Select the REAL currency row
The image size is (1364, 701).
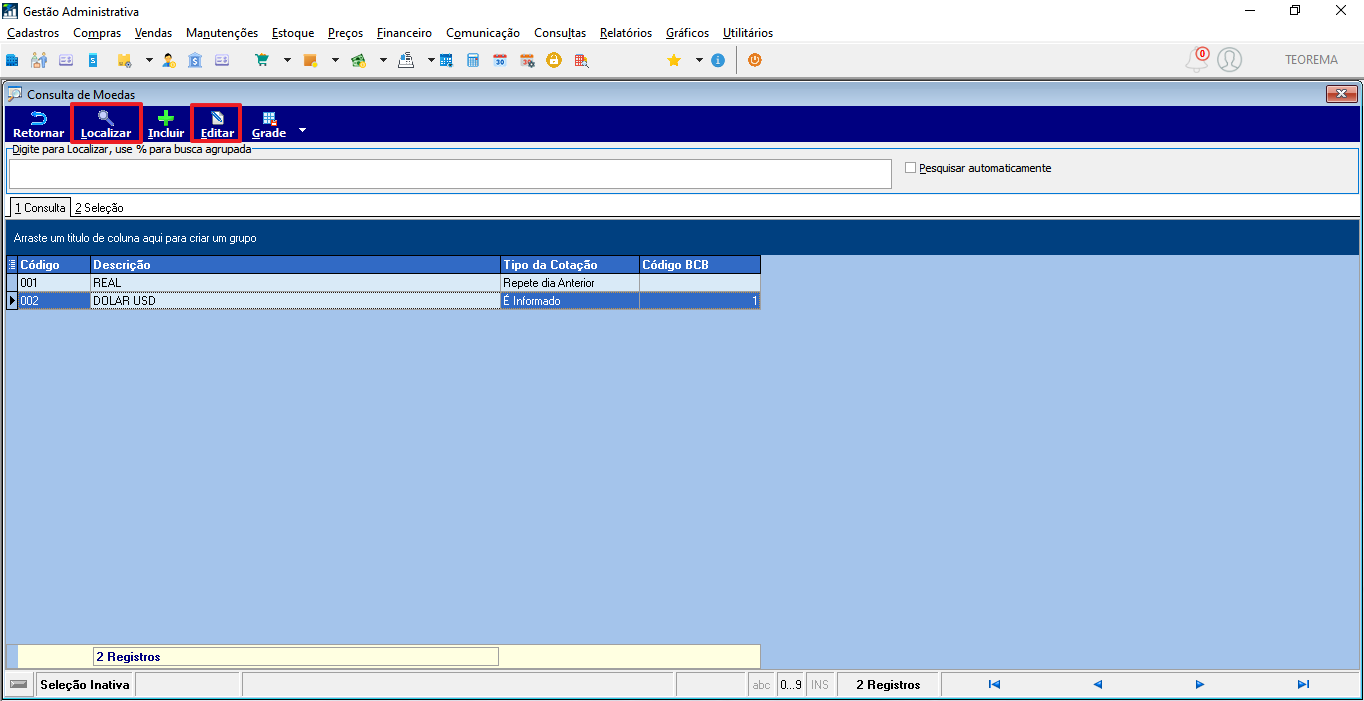tap(384, 283)
